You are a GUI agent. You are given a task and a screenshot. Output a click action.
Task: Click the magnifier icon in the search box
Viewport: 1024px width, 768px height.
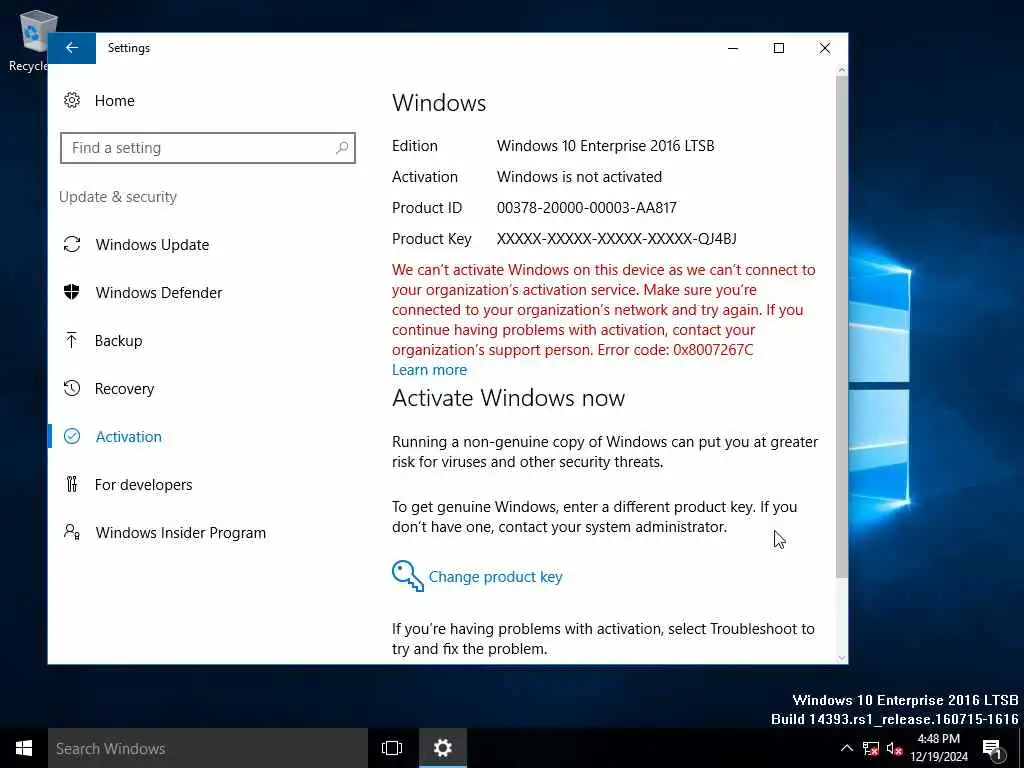[x=342, y=148]
